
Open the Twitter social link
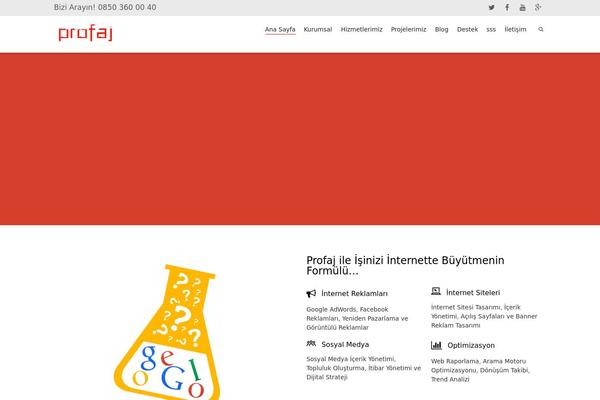[x=491, y=8]
